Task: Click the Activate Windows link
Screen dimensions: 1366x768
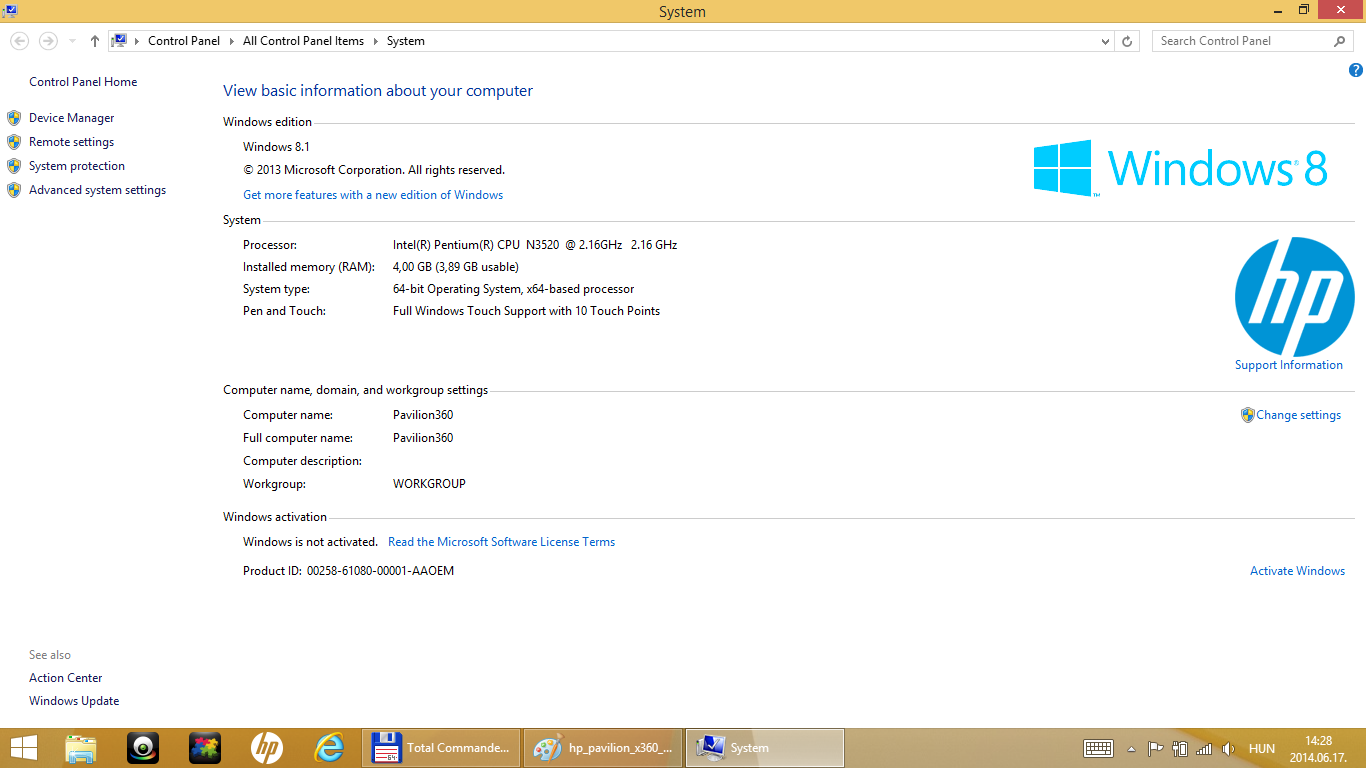Action: click(1297, 571)
